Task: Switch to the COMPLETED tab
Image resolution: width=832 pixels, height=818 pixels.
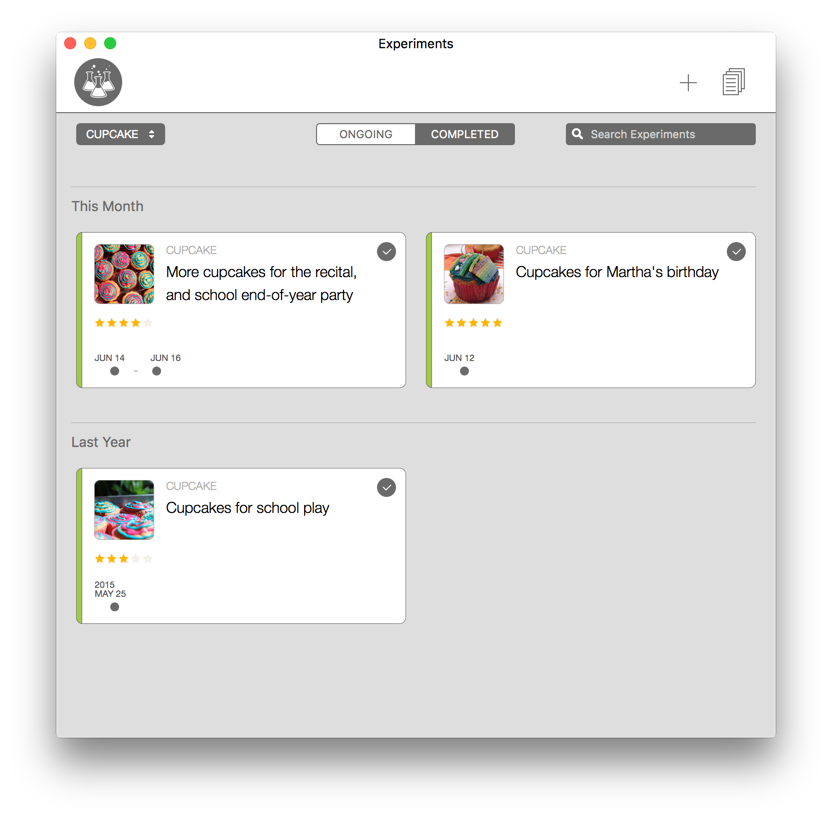Action: click(x=465, y=134)
